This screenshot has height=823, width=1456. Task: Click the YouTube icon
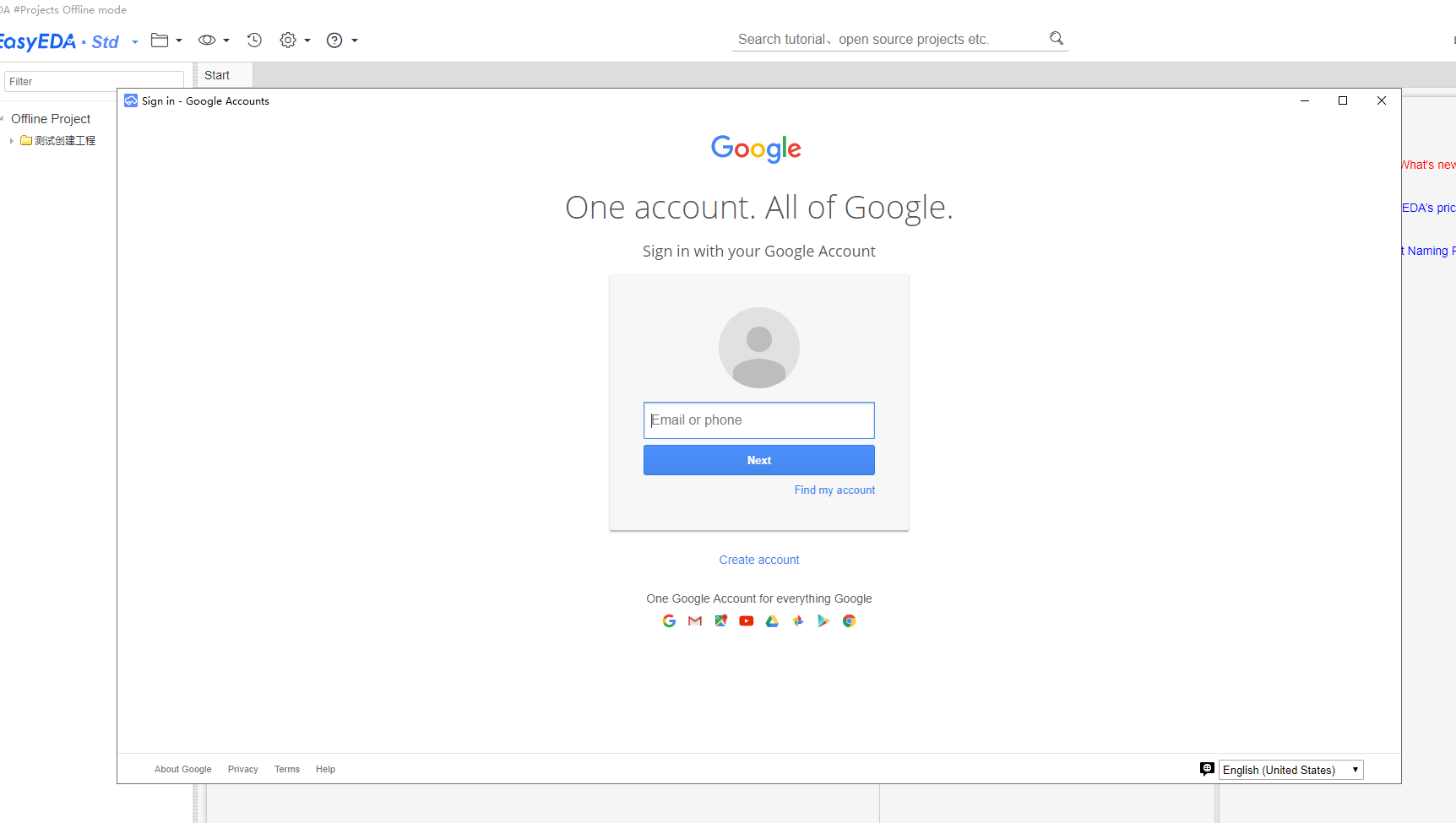[747, 621]
